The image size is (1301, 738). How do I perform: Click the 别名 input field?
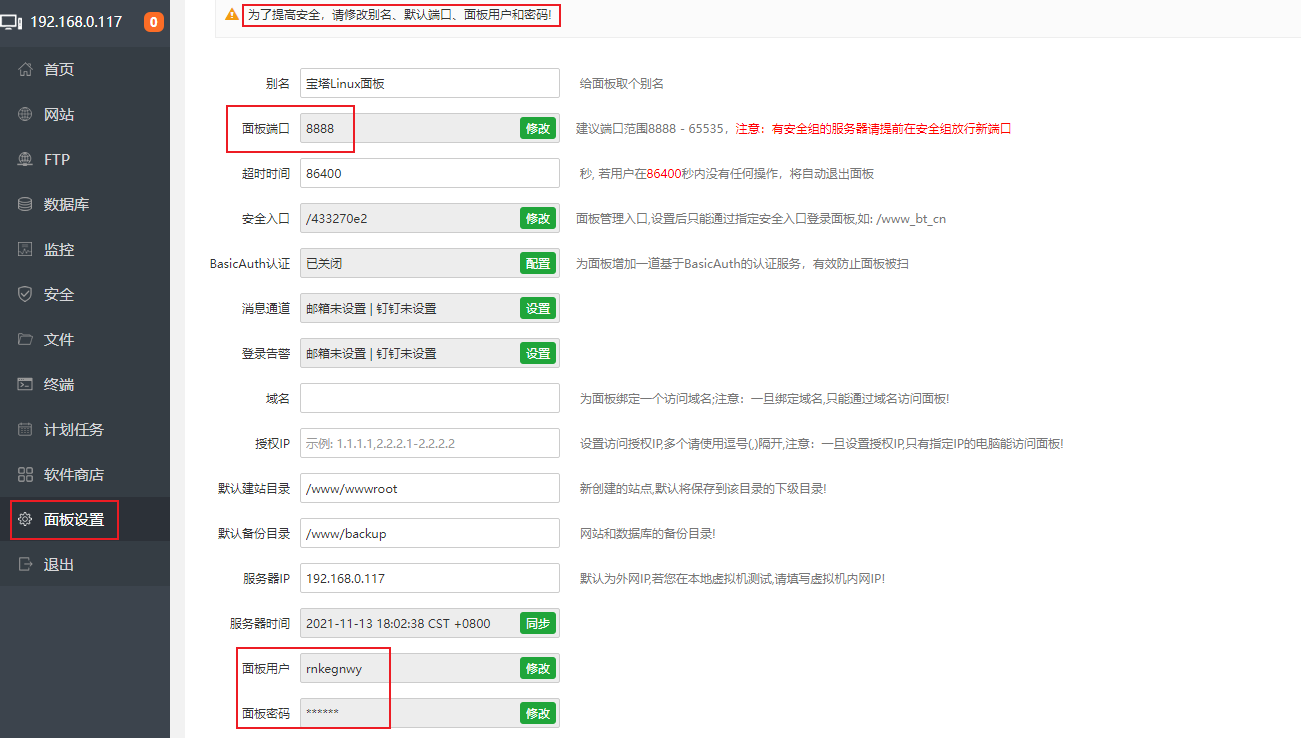(x=429, y=83)
